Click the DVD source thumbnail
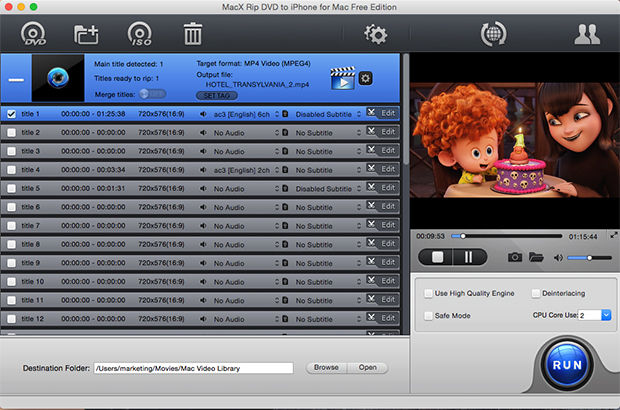620x410 pixels. click(x=58, y=78)
